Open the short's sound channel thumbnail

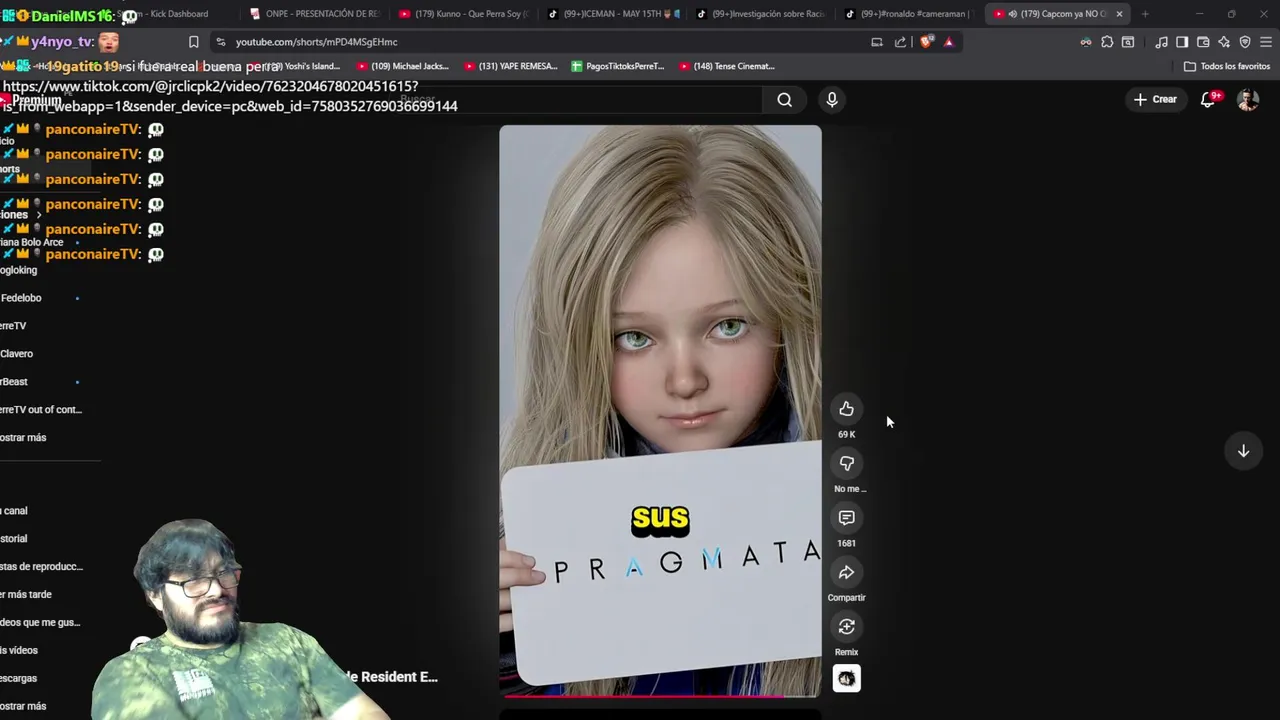pos(846,679)
